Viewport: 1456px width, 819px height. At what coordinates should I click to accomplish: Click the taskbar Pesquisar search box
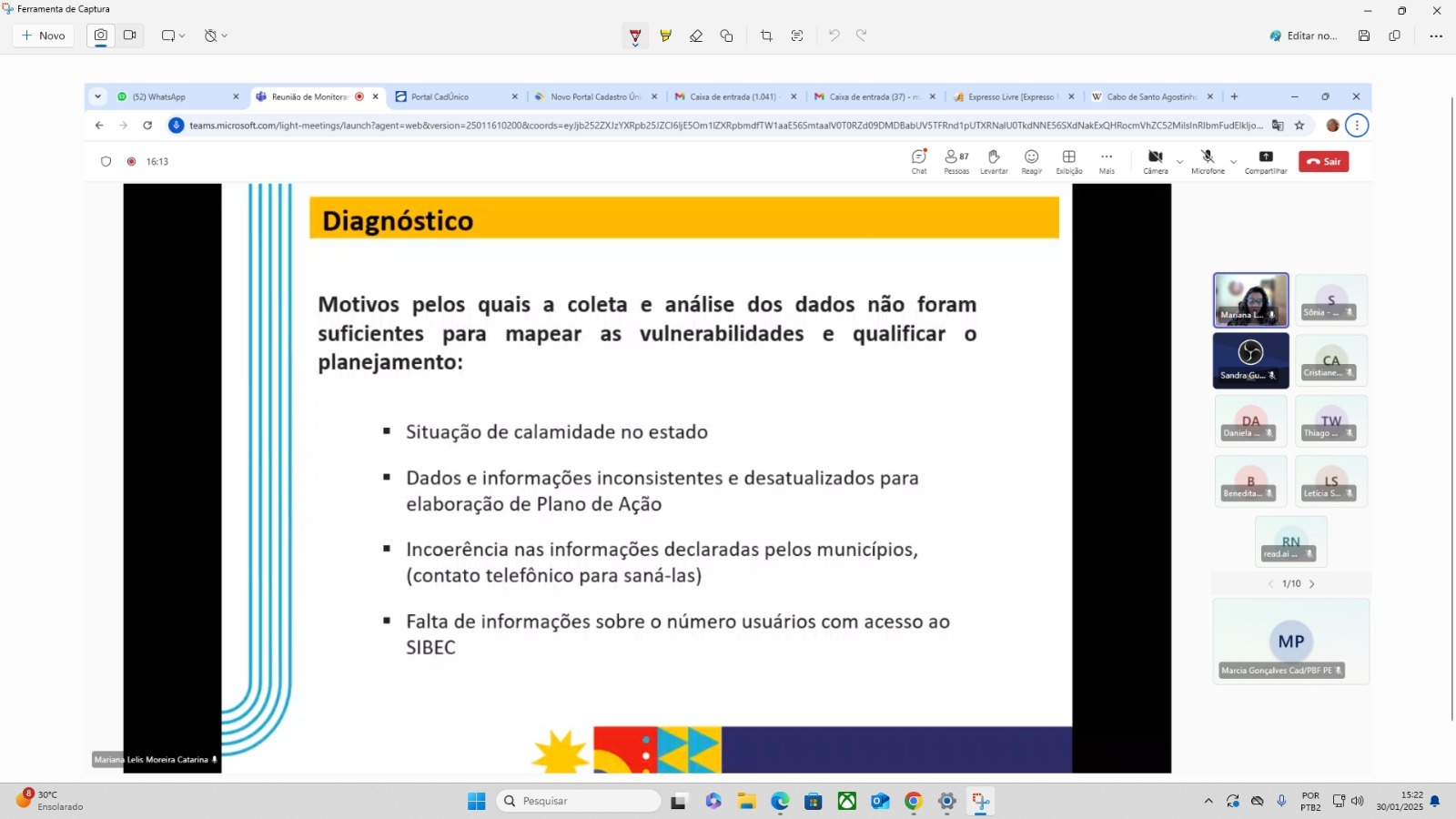click(579, 801)
